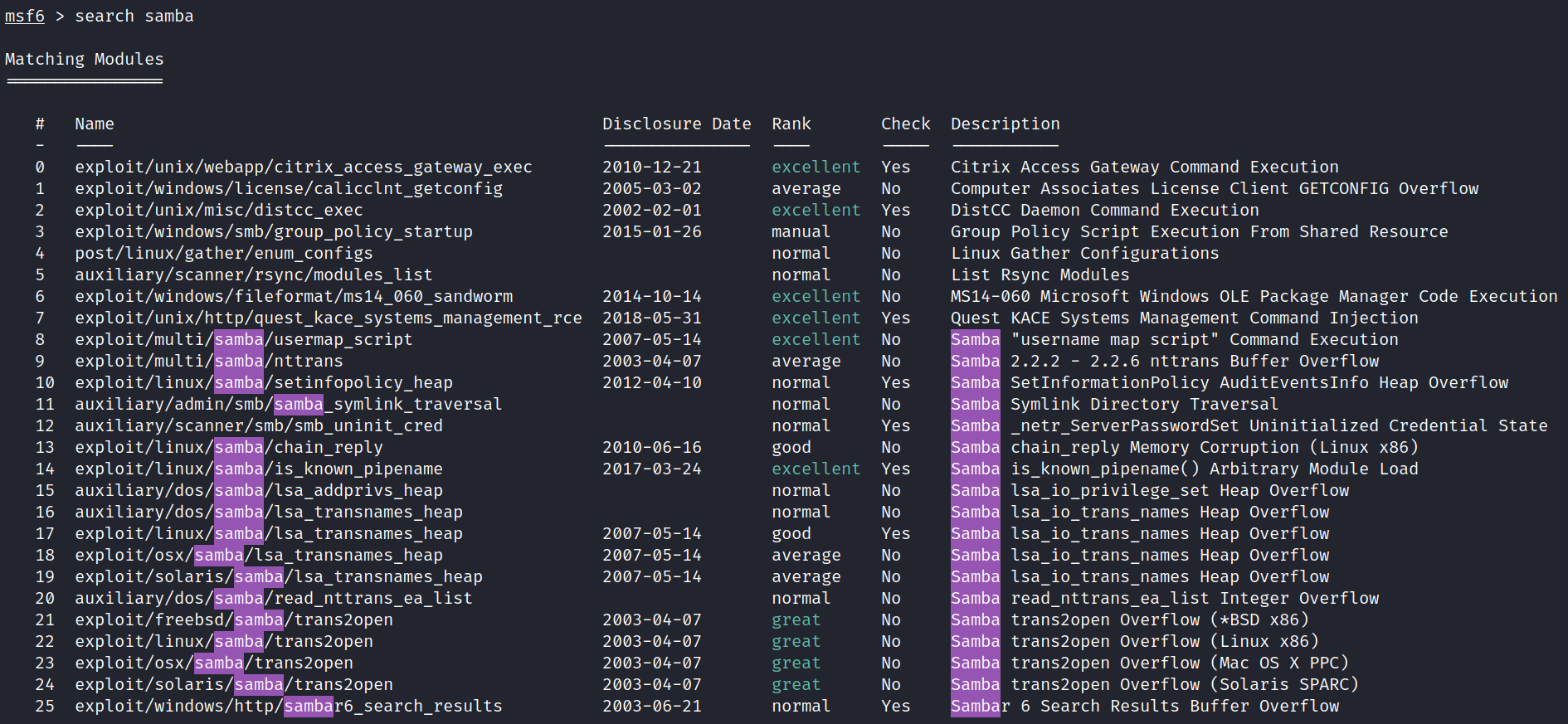Click 'Sambar 6 Search Results Buffer Overflow' description
The image size is (1568, 724).
pos(1145,706)
